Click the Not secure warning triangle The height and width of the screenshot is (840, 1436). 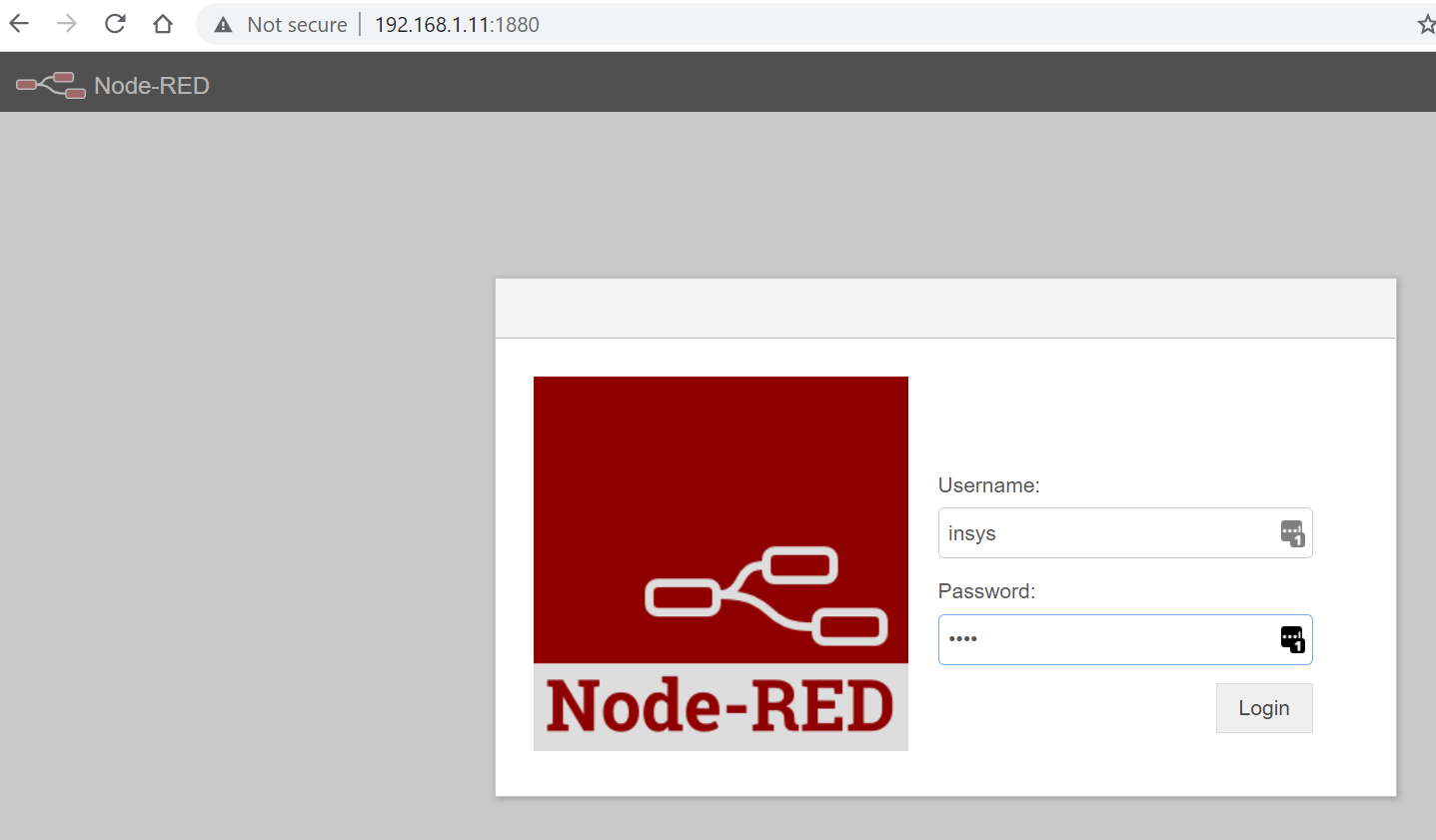[224, 25]
